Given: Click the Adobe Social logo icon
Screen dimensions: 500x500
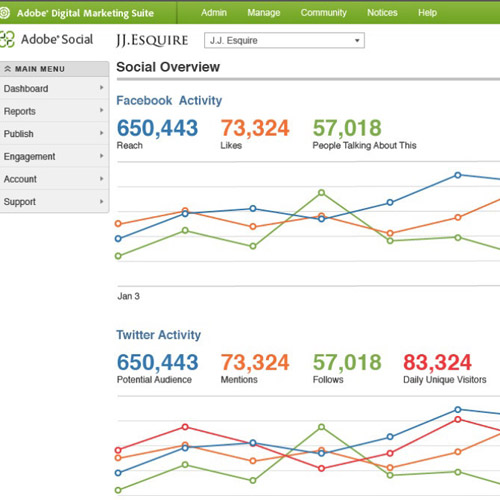Looking at the screenshot, I should click(x=7, y=39).
